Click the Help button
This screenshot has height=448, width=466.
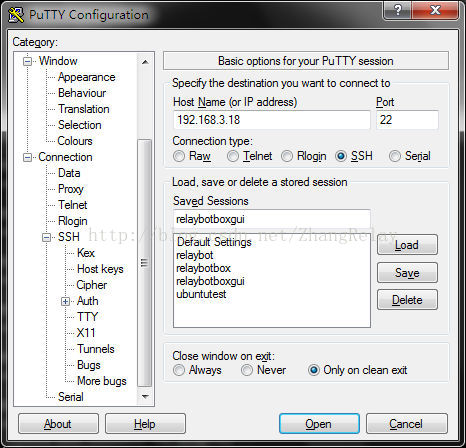point(145,424)
